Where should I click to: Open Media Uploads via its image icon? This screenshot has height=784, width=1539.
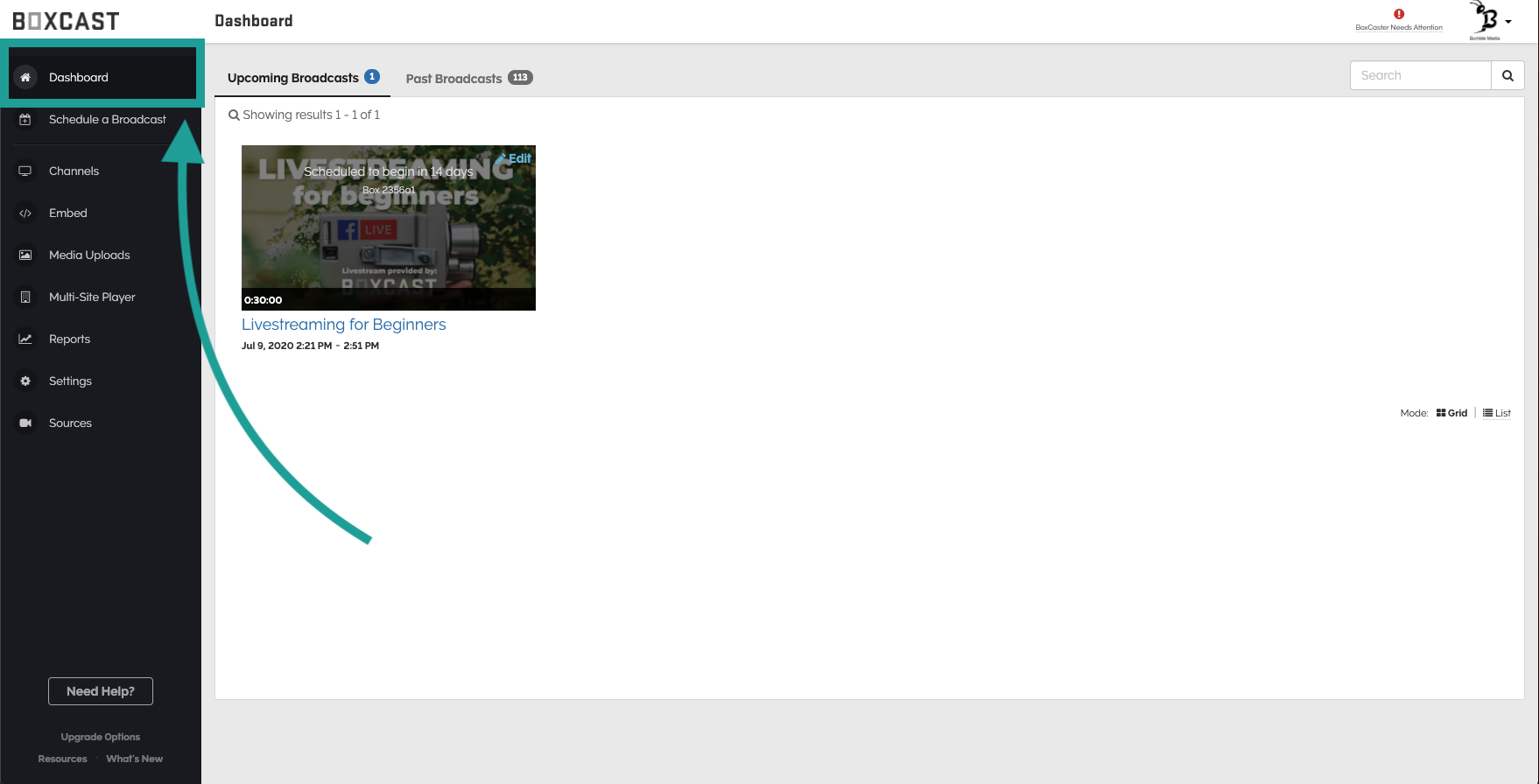click(x=25, y=255)
